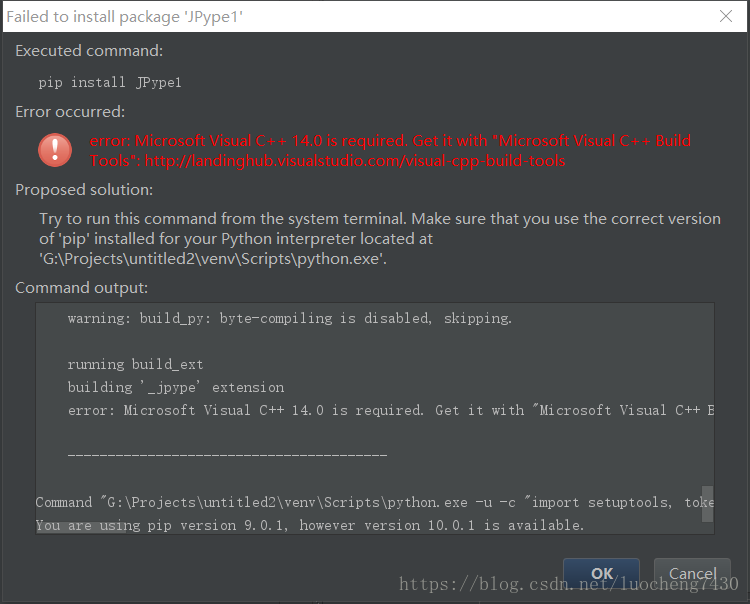
Task: Click the python.exe interpreter path text
Action: 213,259
